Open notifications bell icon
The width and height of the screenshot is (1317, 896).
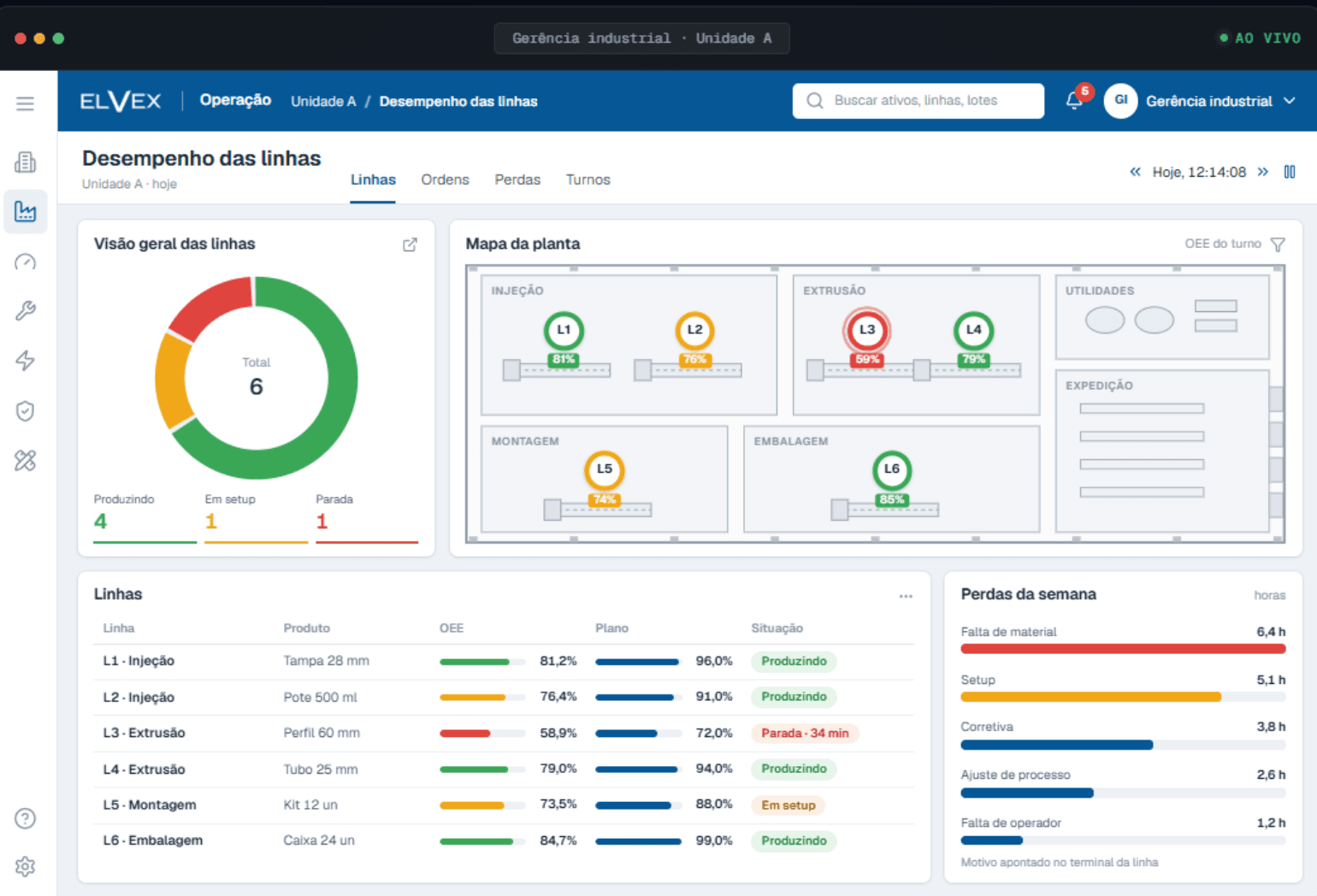point(1075,100)
